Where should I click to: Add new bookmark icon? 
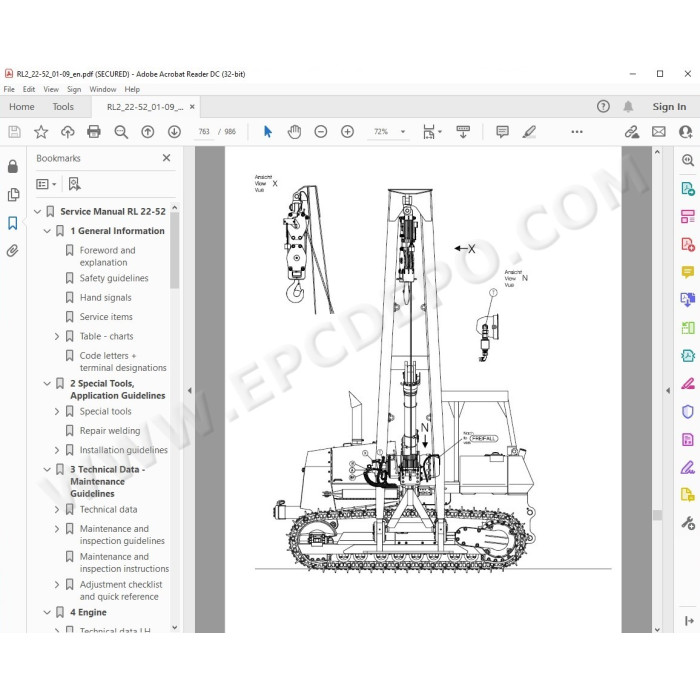click(74, 184)
